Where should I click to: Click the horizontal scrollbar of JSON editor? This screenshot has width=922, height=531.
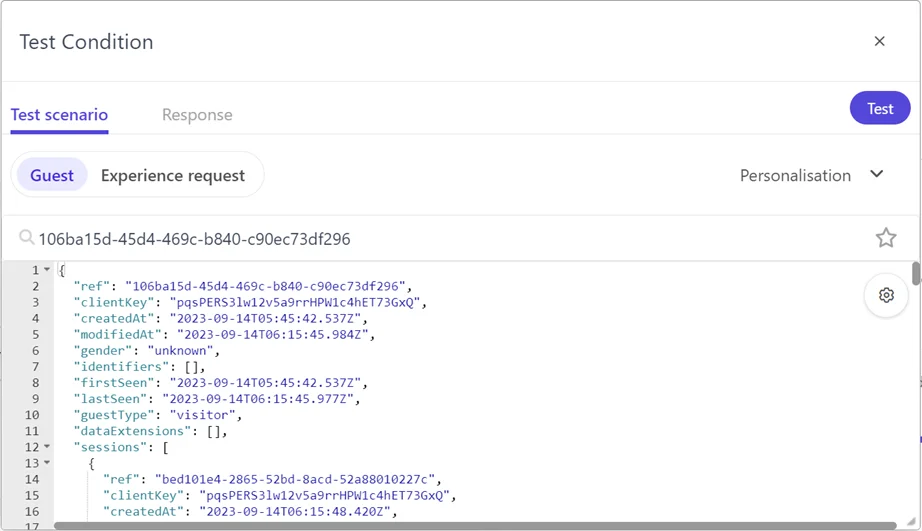pos(475,526)
